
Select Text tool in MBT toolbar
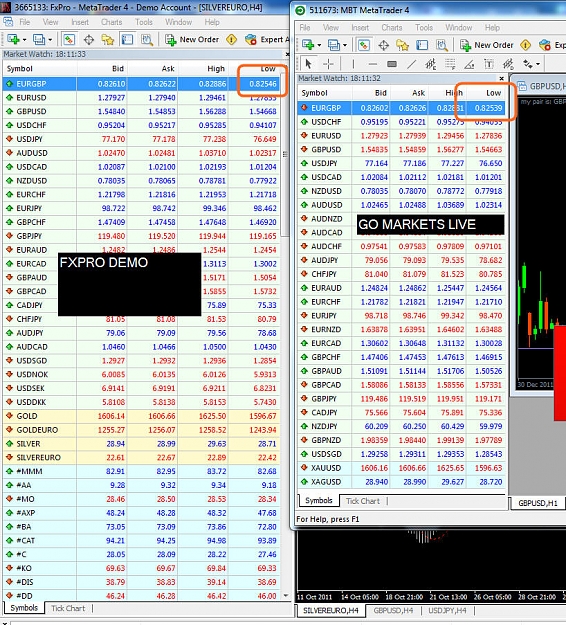(489, 64)
